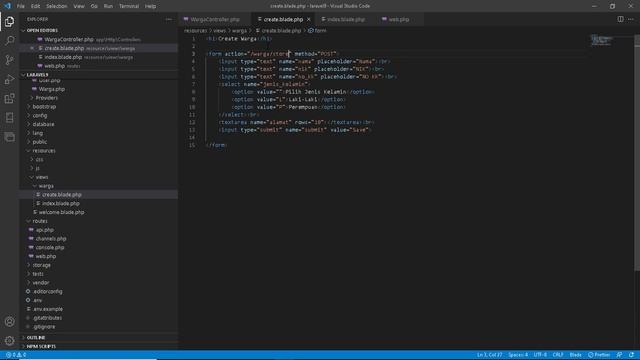640x360 pixels.
Task: Open the Terminal menu
Action: [x=129, y=6]
